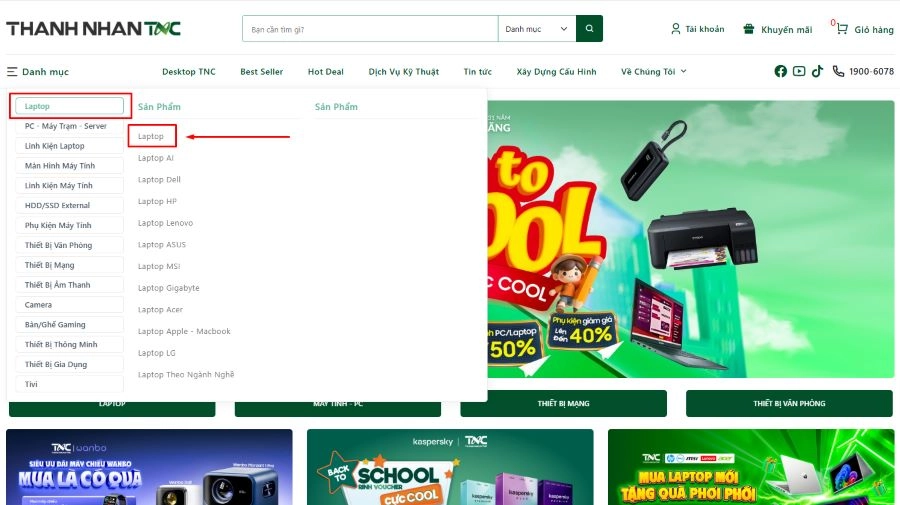The image size is (900, 505).
Task: Click the green THIẾT BỊ MẠNG button
Action: pos(564,403)
